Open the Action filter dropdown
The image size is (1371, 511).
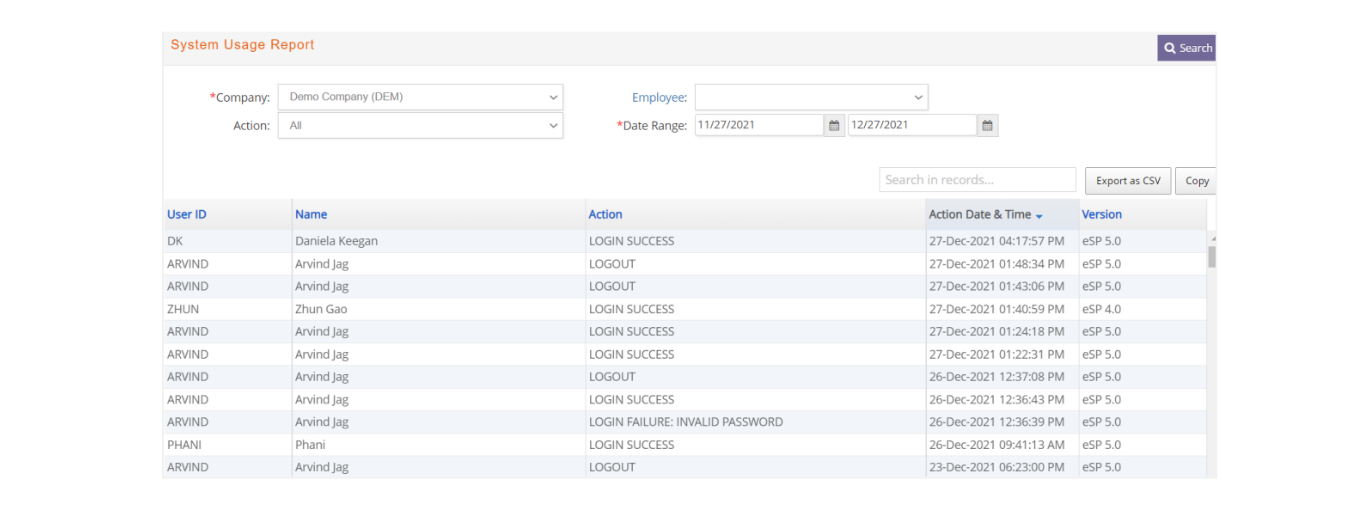[x=421, y=126]
